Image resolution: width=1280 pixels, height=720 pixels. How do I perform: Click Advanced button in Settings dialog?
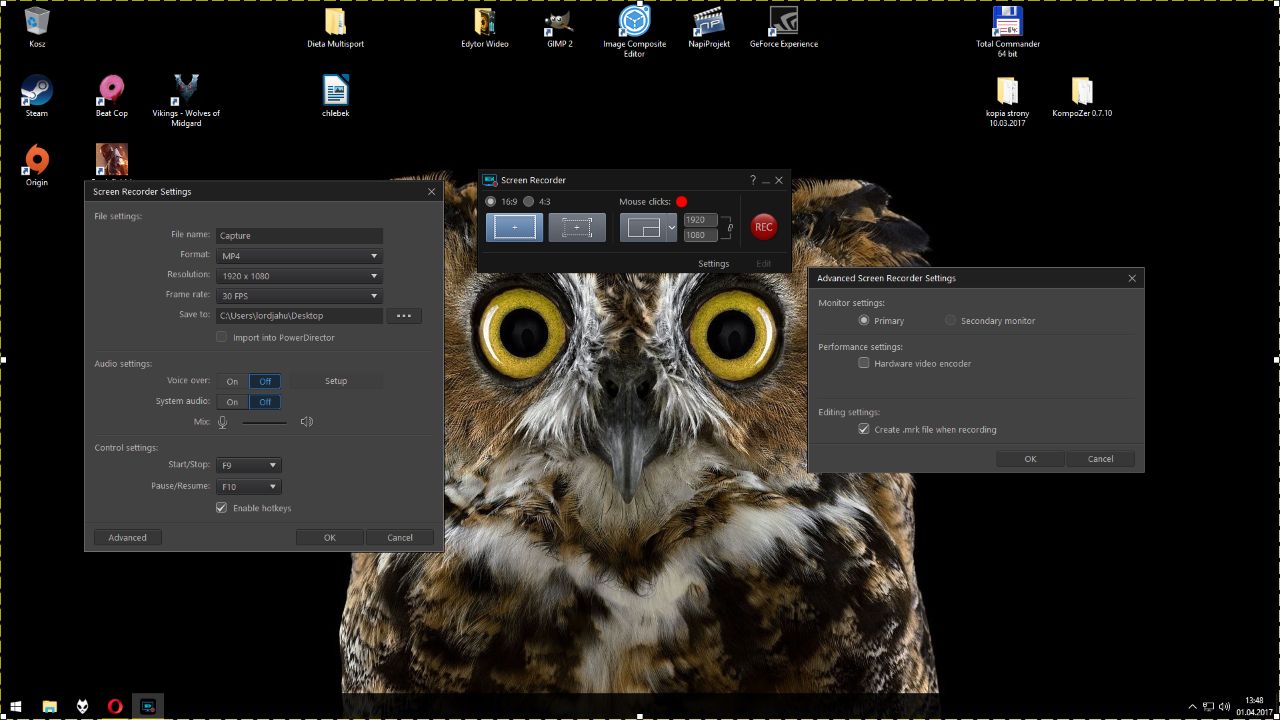point(127,538)
